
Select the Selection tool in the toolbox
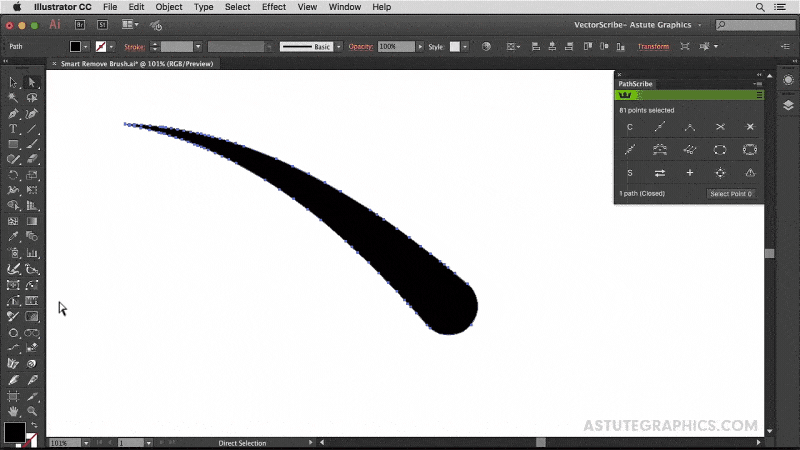[13, 82]
